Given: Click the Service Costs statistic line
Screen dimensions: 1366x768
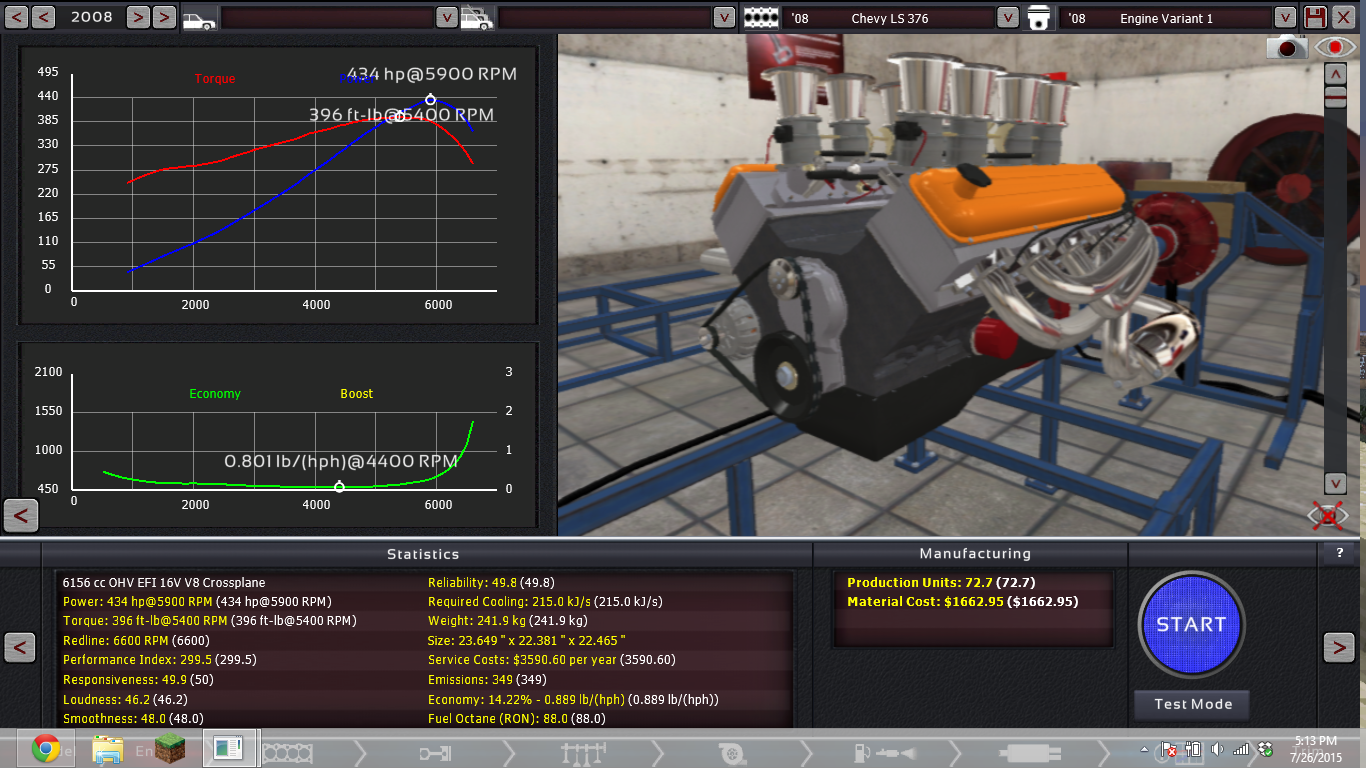Looking at the screenshot, I should (552, 660).
